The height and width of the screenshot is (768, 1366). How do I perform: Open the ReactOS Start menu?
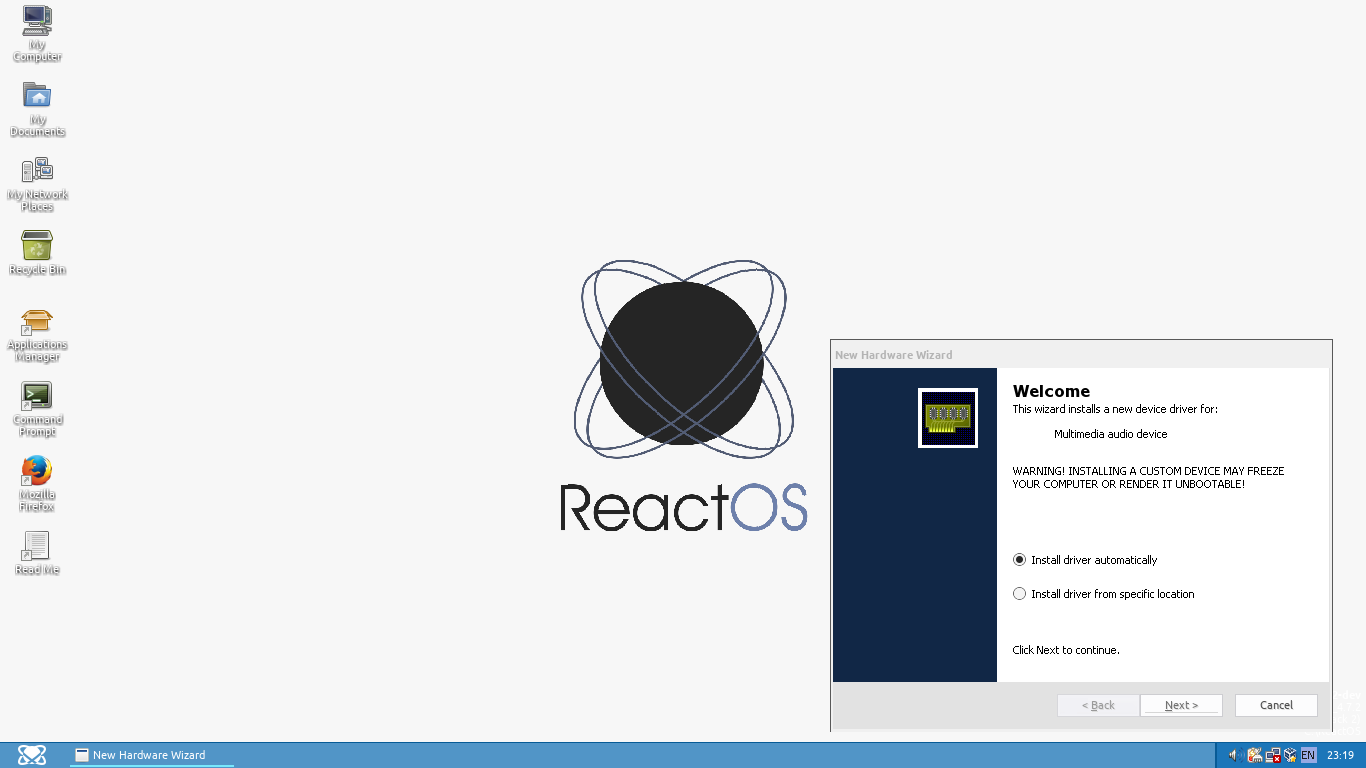[32, 755]
